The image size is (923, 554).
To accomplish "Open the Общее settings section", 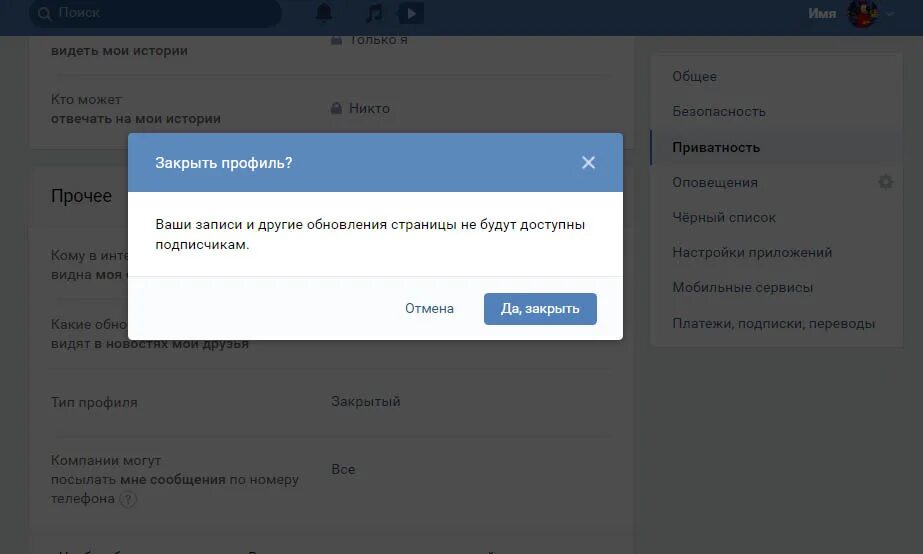I will point(695,77).
